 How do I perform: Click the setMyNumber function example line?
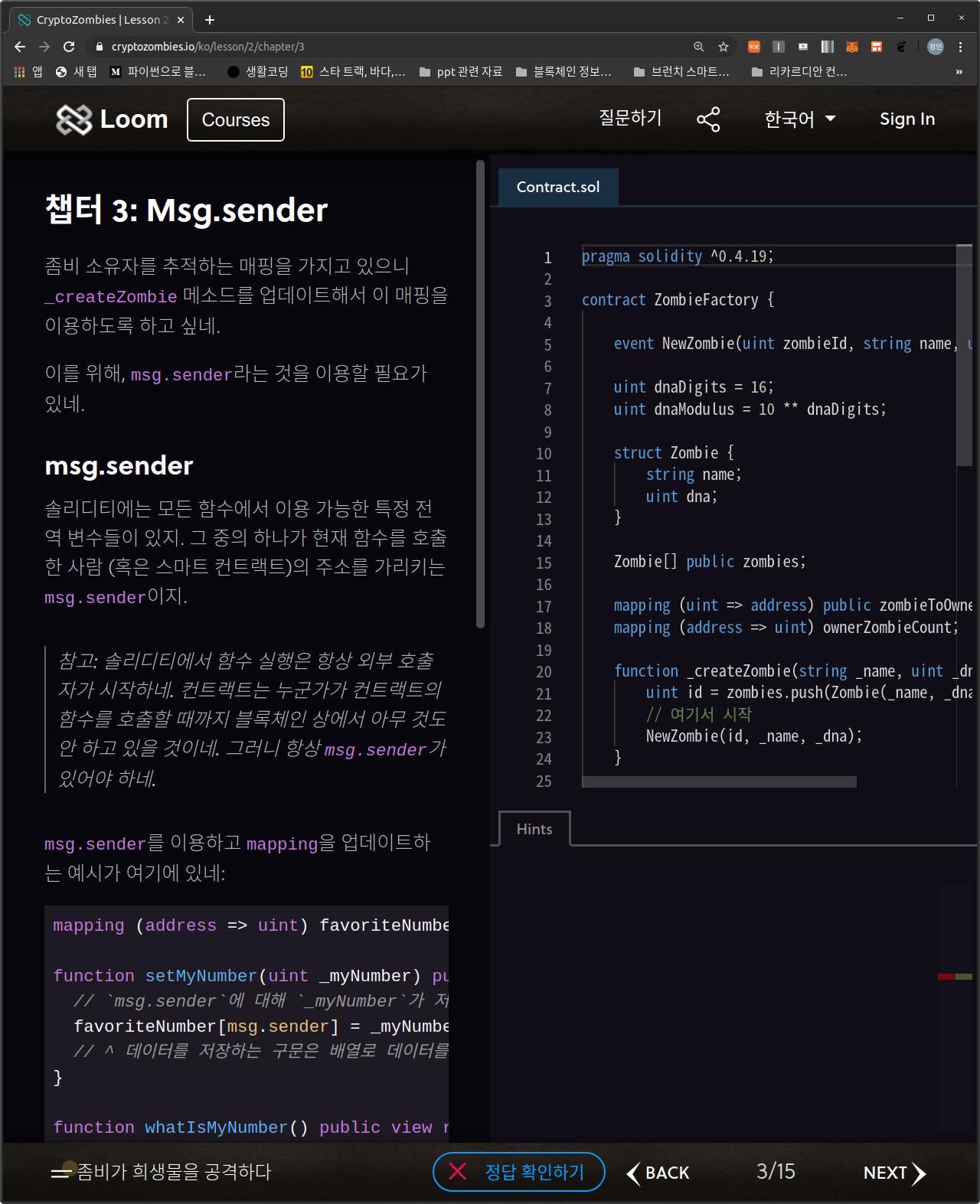click(251, 976)
